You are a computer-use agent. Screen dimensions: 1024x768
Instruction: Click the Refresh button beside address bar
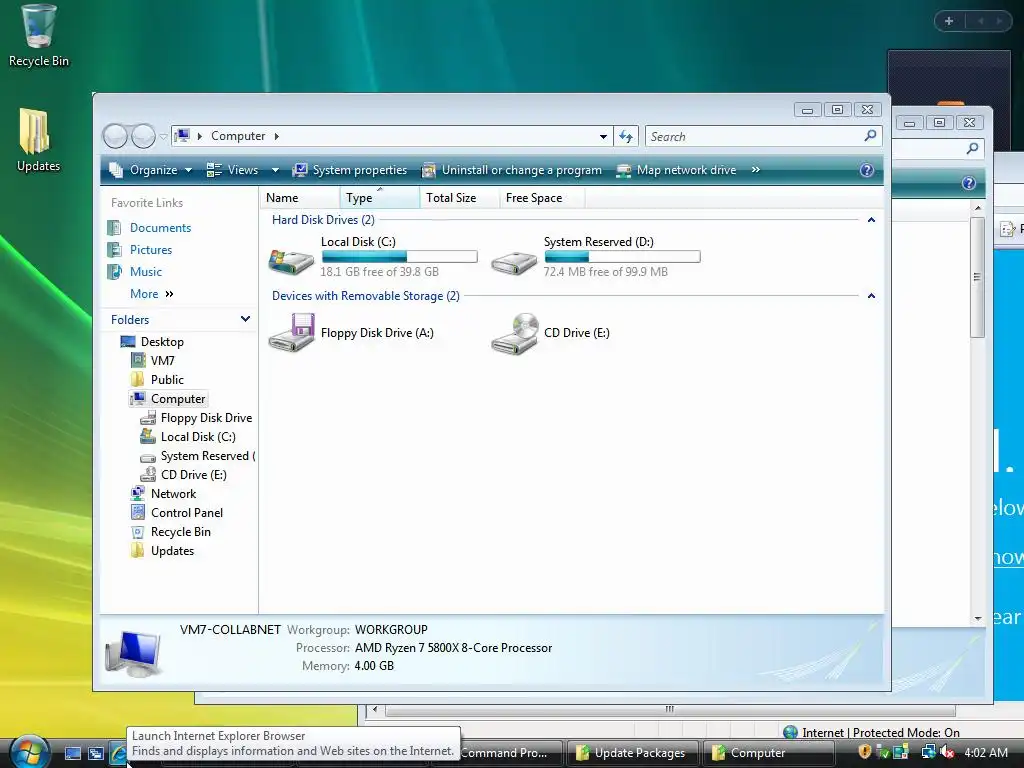pos(626,136)
